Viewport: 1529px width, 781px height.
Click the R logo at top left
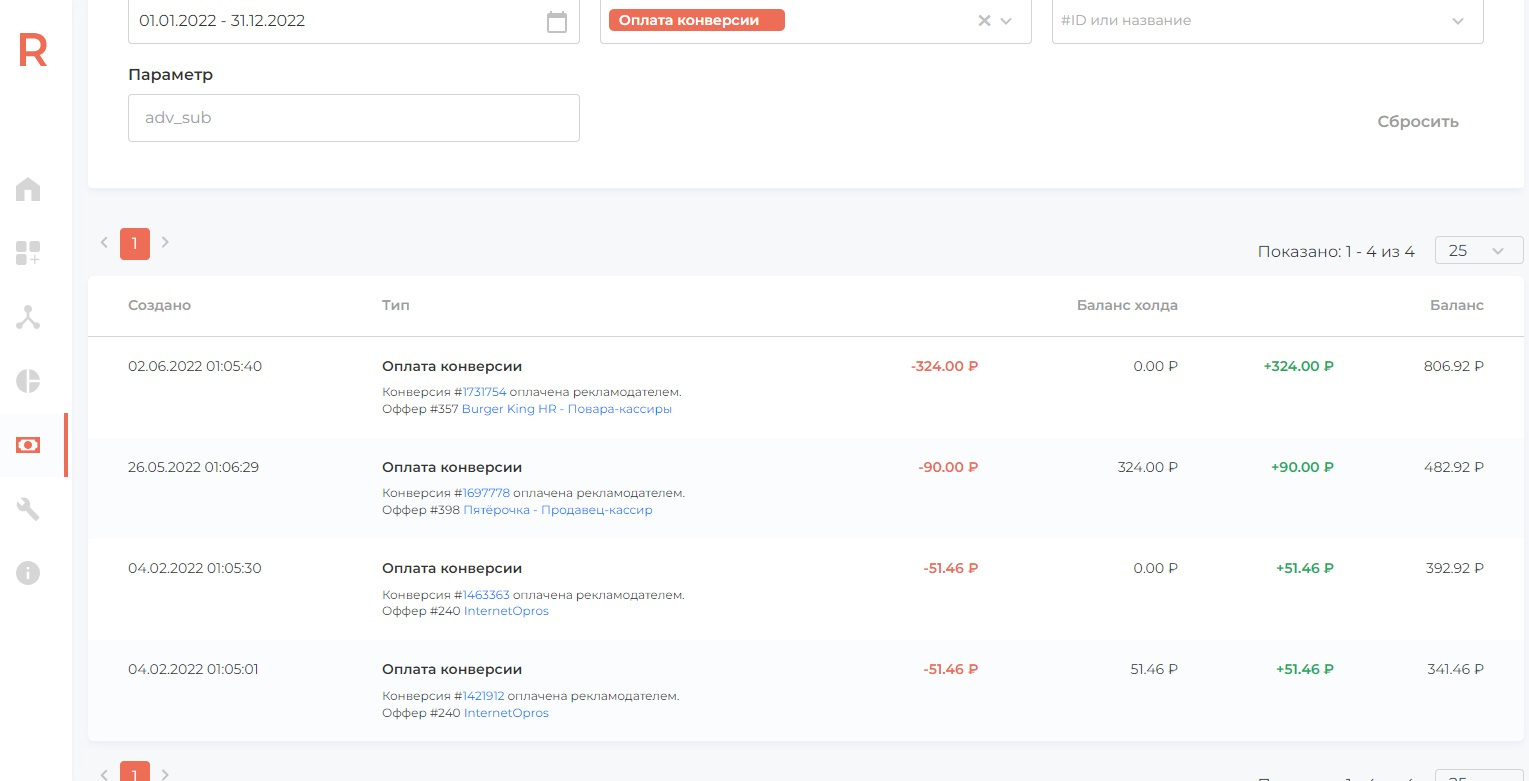click(32, 50)
